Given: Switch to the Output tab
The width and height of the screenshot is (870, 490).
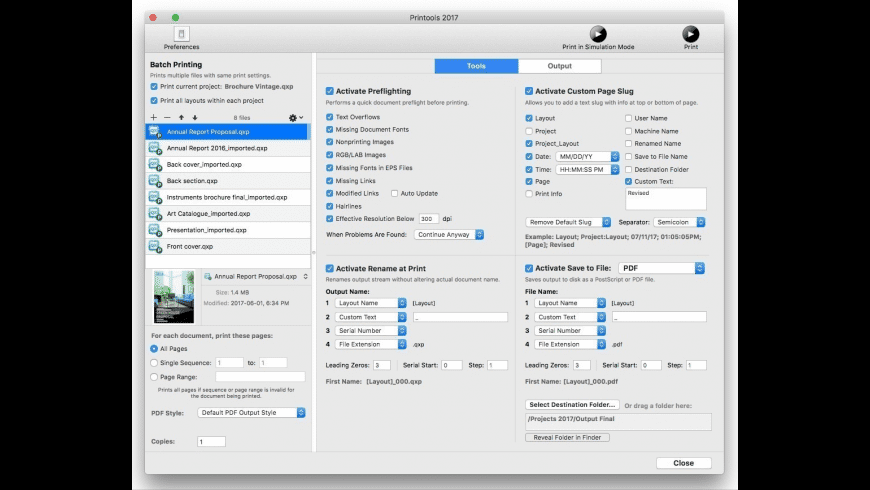Looking at the screenshot, I should click(x=559, y=66).
